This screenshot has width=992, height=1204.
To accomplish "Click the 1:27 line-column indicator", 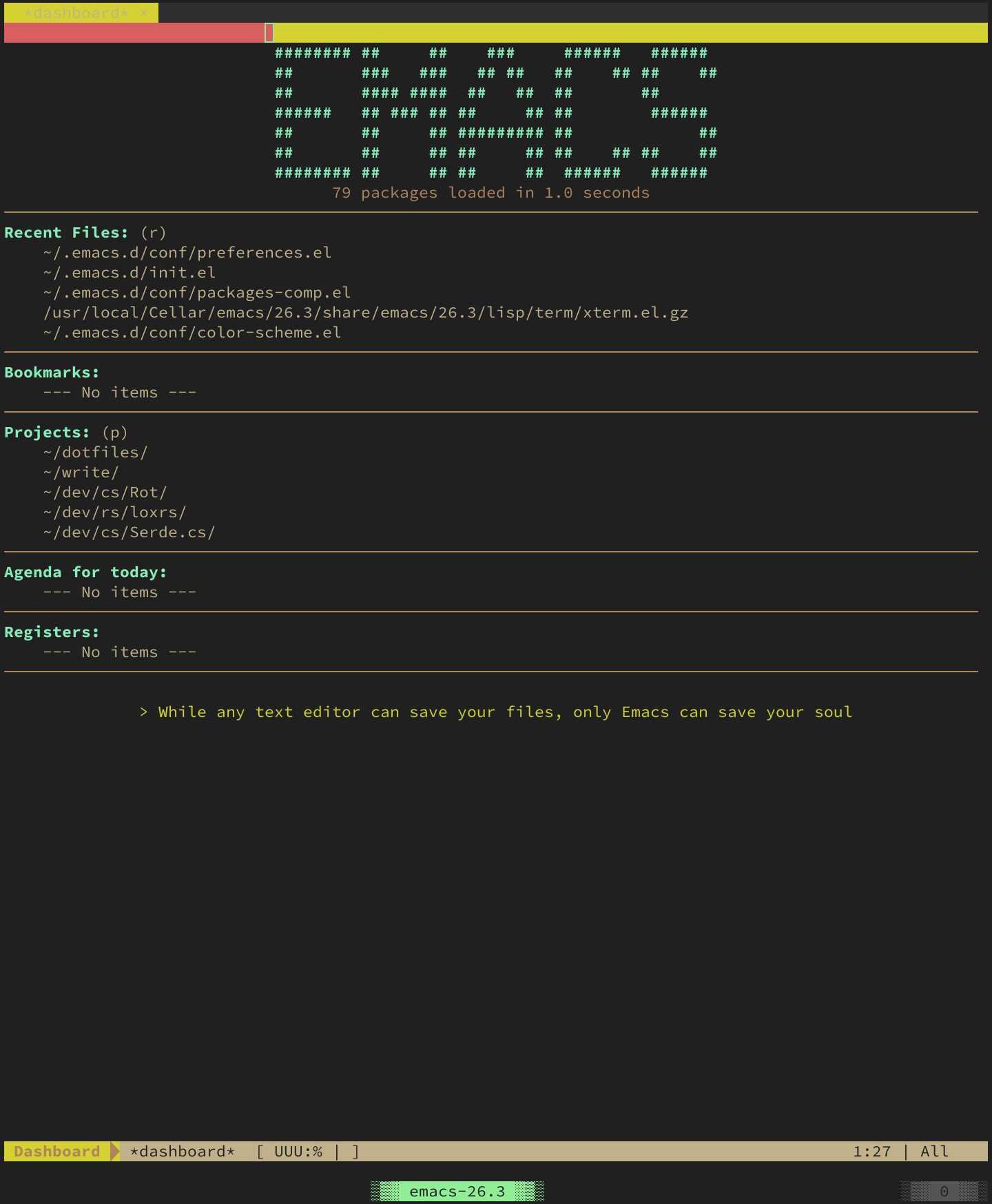I will pyautogui.click(x=872, y=1152).
